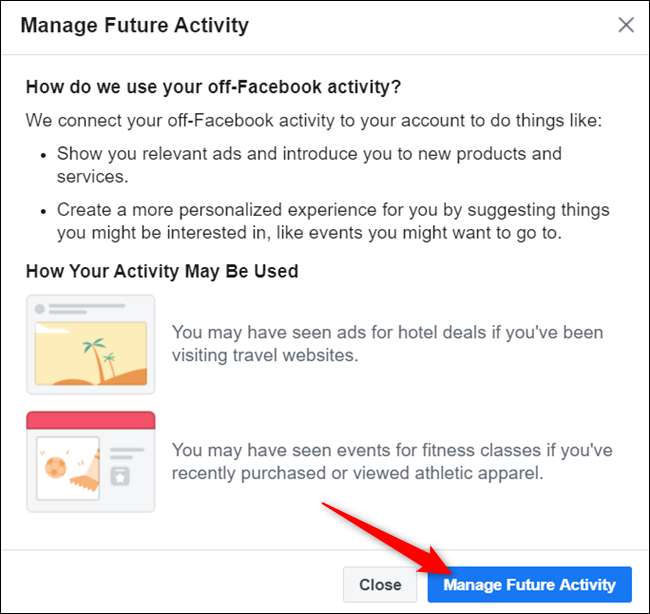Click the "How Your Activity May Be Used" heading
Screen dimensions: 650x614
click(162, 271)
